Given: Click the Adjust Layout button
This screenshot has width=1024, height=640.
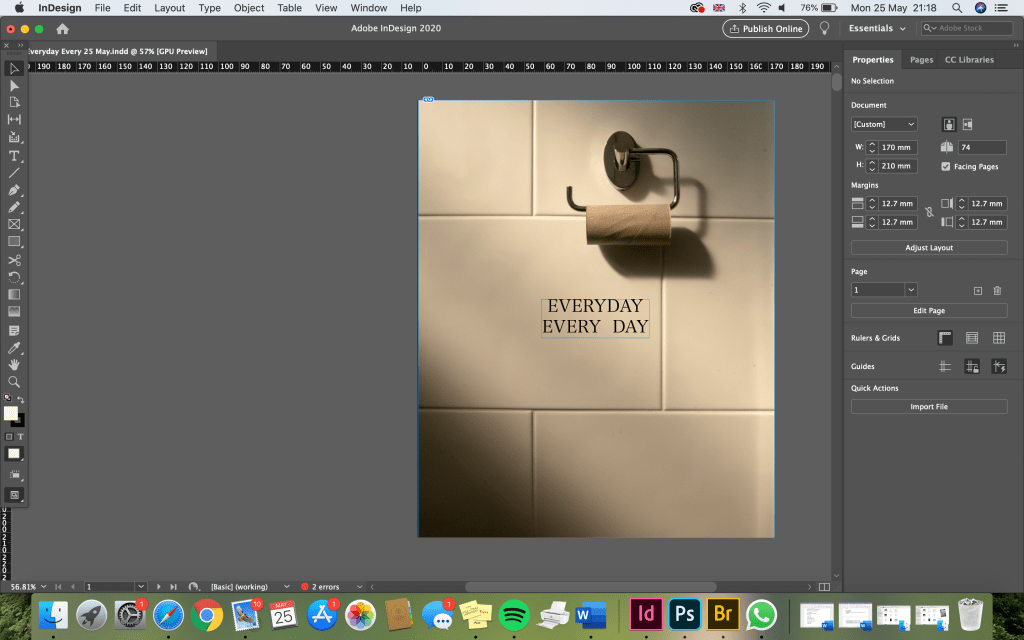Looking at the screenshot, I should 929,248.
